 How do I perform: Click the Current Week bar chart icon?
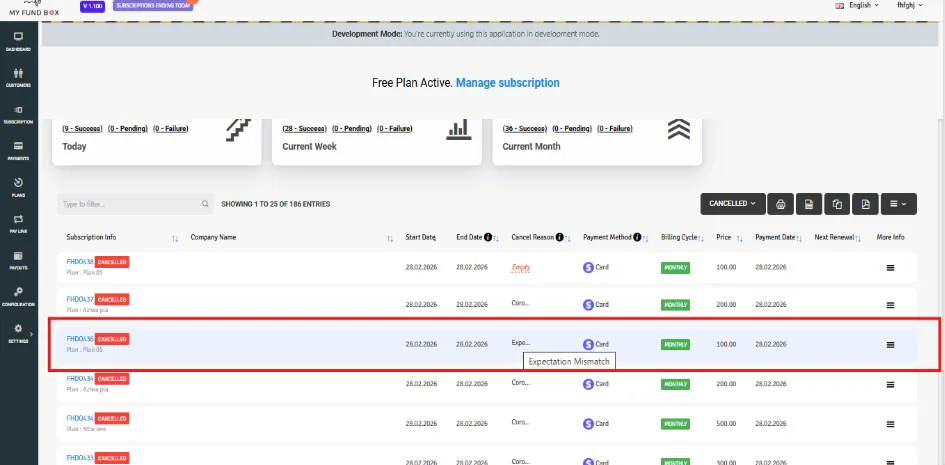(x=459, y=130)
